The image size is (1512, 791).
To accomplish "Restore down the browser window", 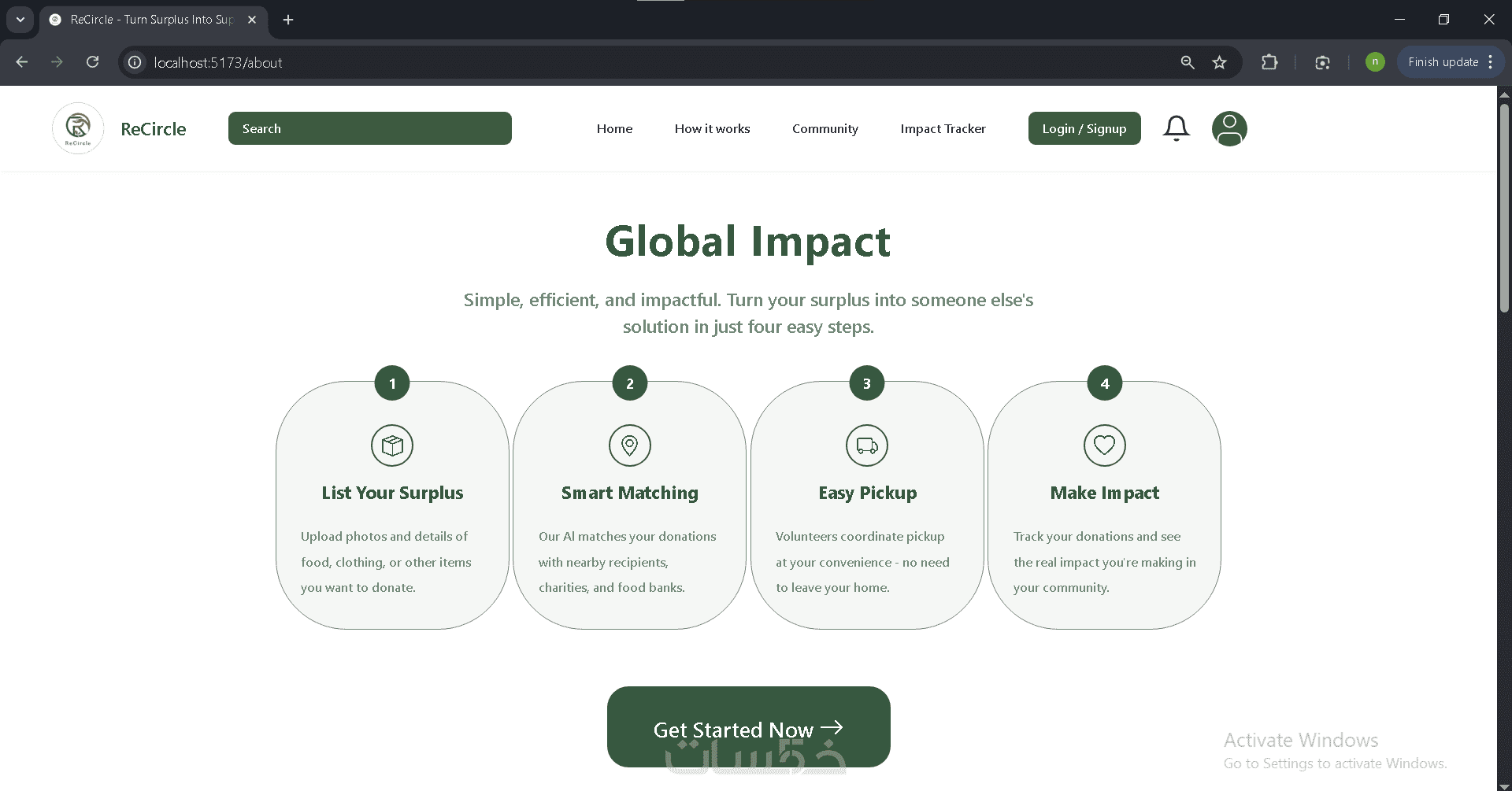I will [1443, 20].
